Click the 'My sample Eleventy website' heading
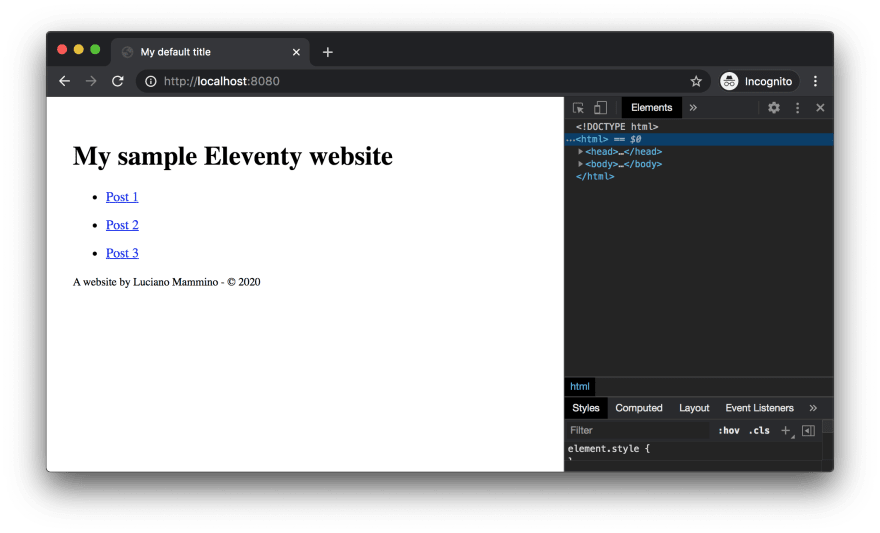The height and width of the screenshot is (533, 880). pos(232,156)
